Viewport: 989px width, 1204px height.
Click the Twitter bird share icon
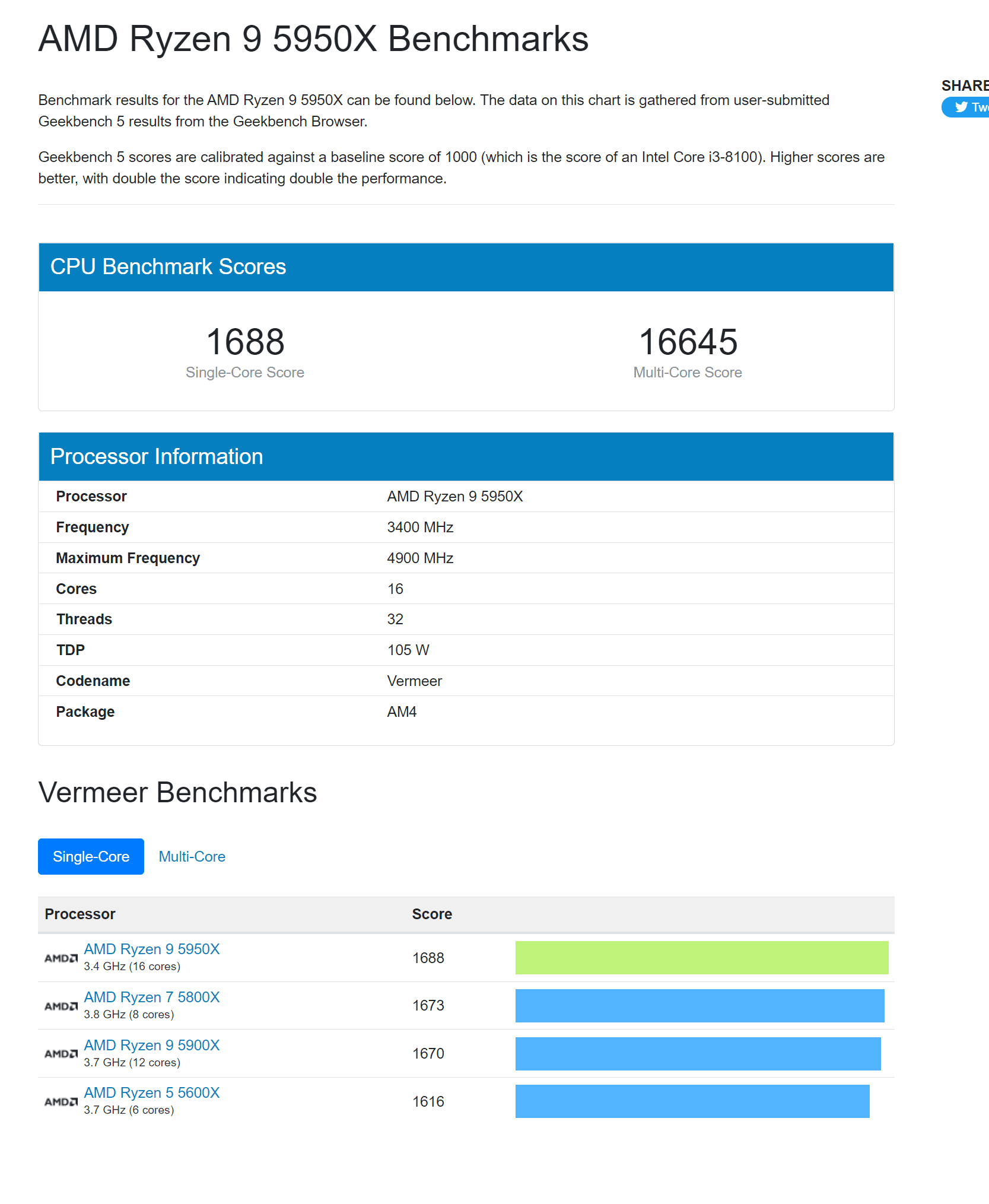(x=961, y=107)
